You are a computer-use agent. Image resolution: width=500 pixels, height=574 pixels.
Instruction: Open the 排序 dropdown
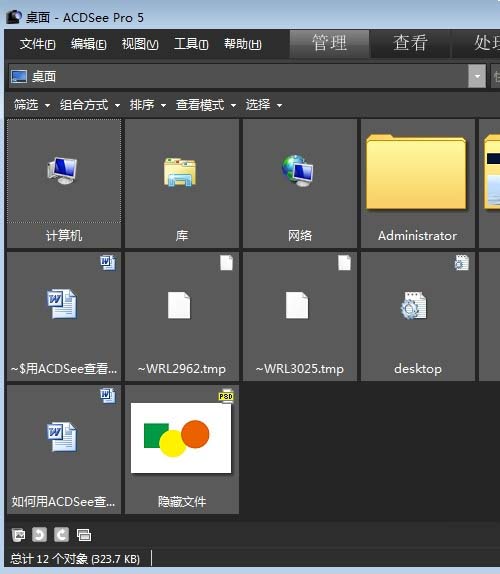pos(148,105)
